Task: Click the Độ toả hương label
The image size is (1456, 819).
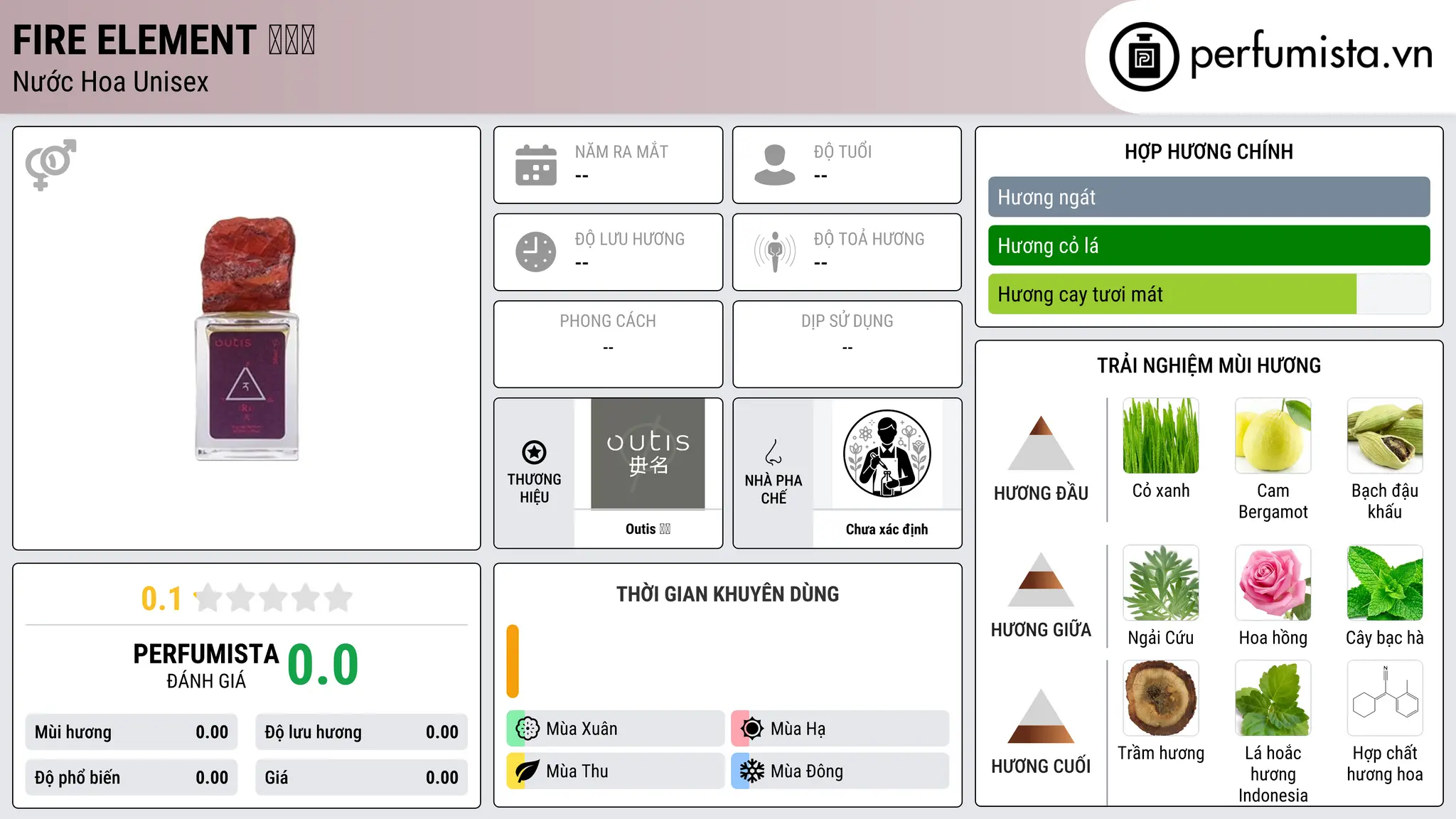Action: (x=869, y=239)
